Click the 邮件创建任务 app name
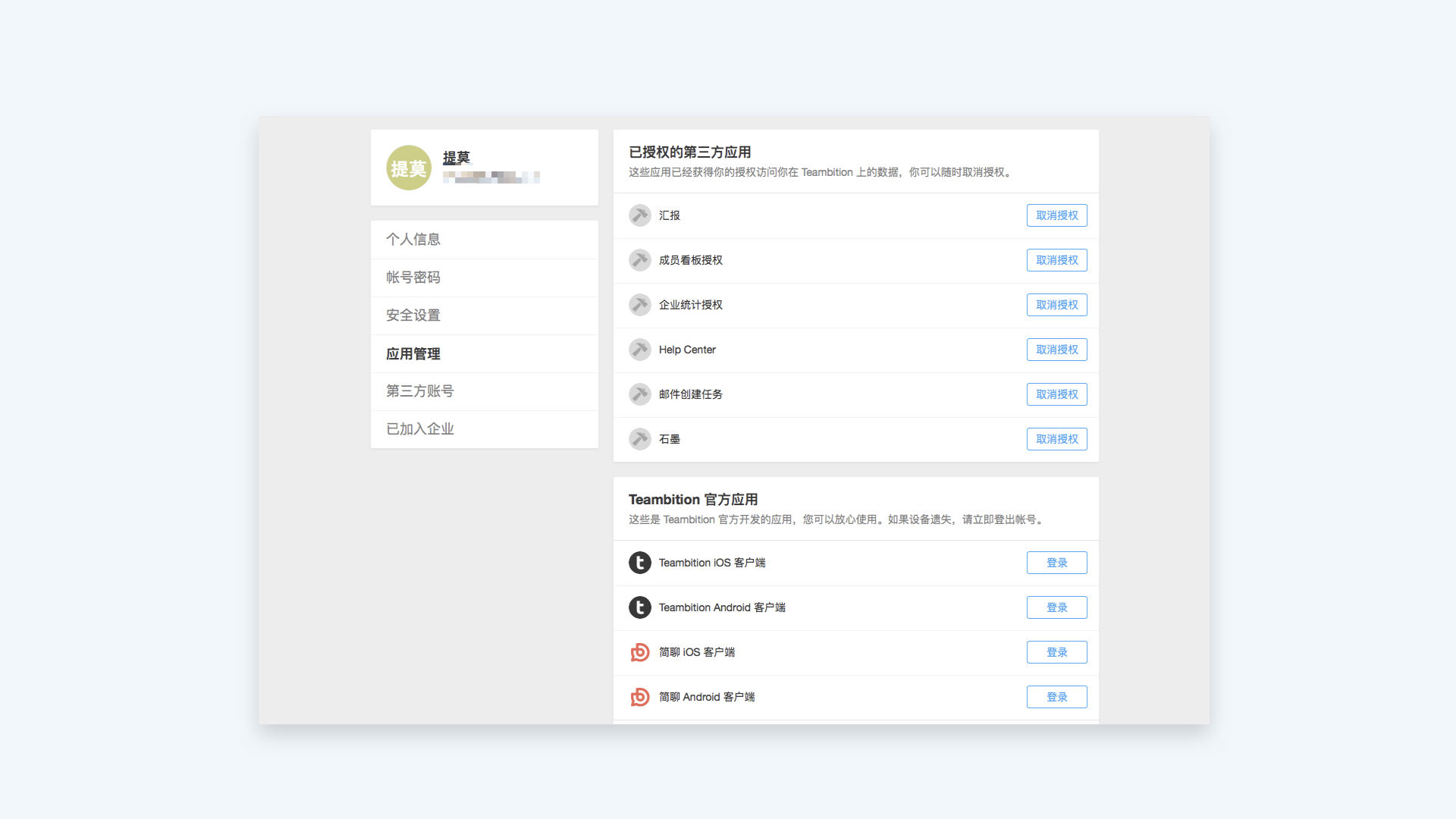 click(x=691, y=394)
